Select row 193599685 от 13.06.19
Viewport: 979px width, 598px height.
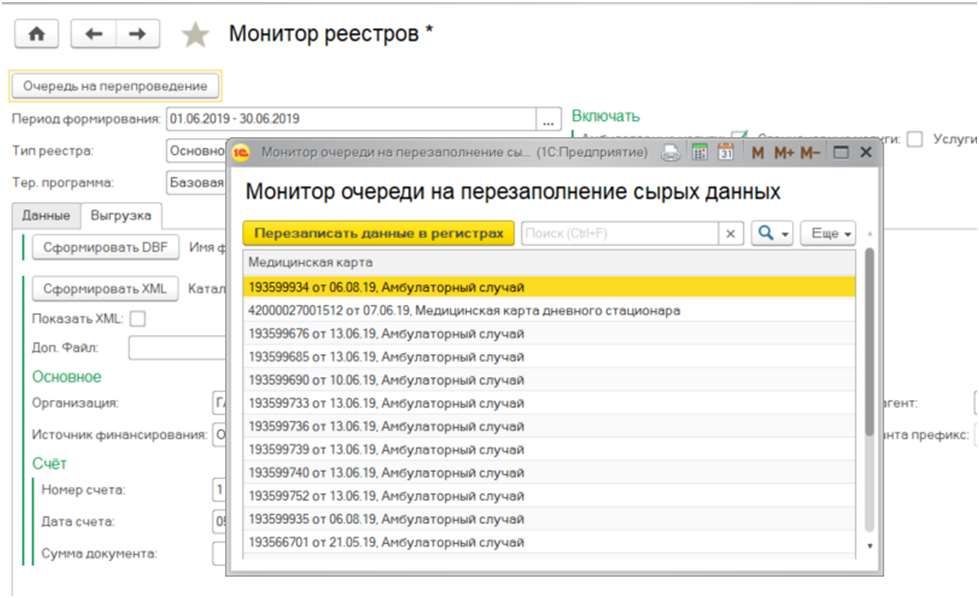[x=549, y=357]
